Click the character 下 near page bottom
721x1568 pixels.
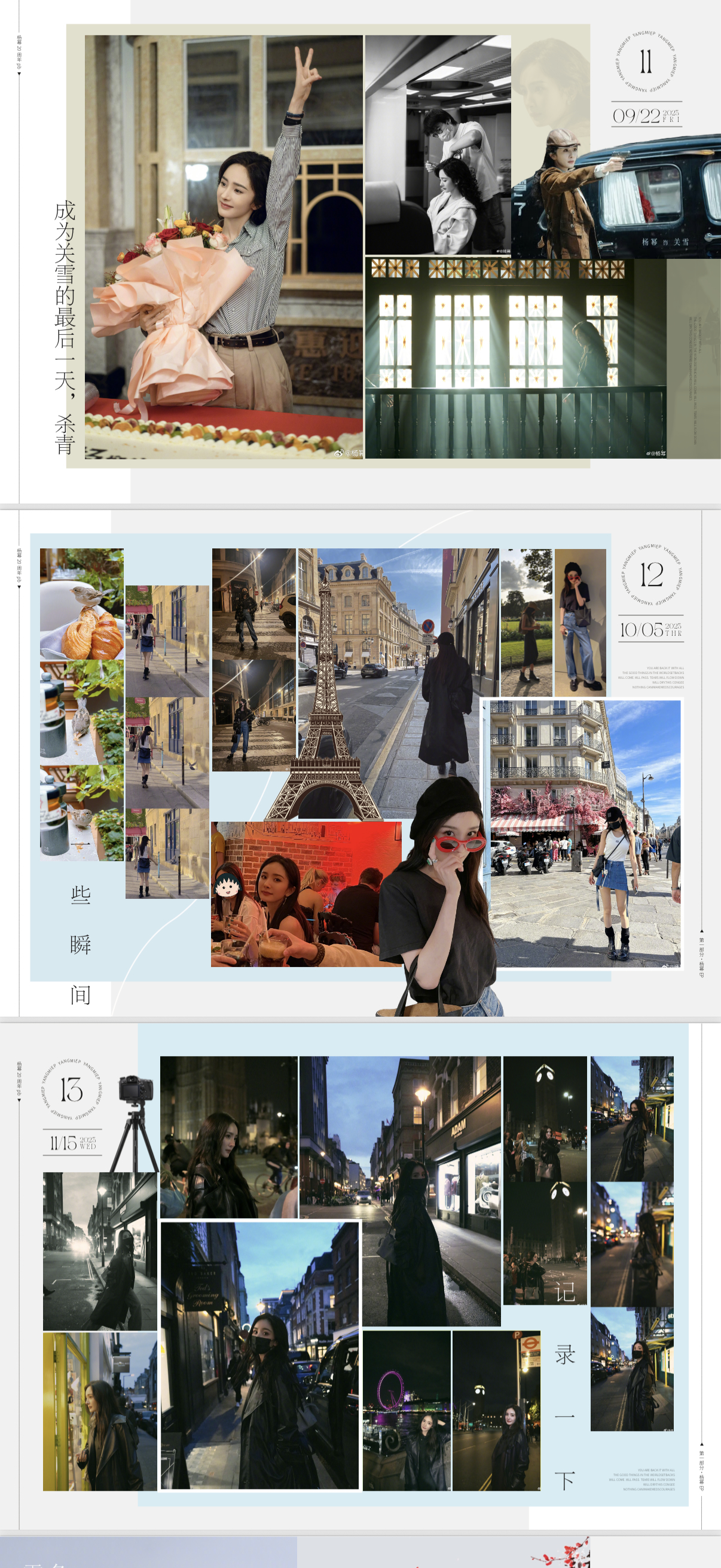pyautogui.click(x=564, y=1480)
